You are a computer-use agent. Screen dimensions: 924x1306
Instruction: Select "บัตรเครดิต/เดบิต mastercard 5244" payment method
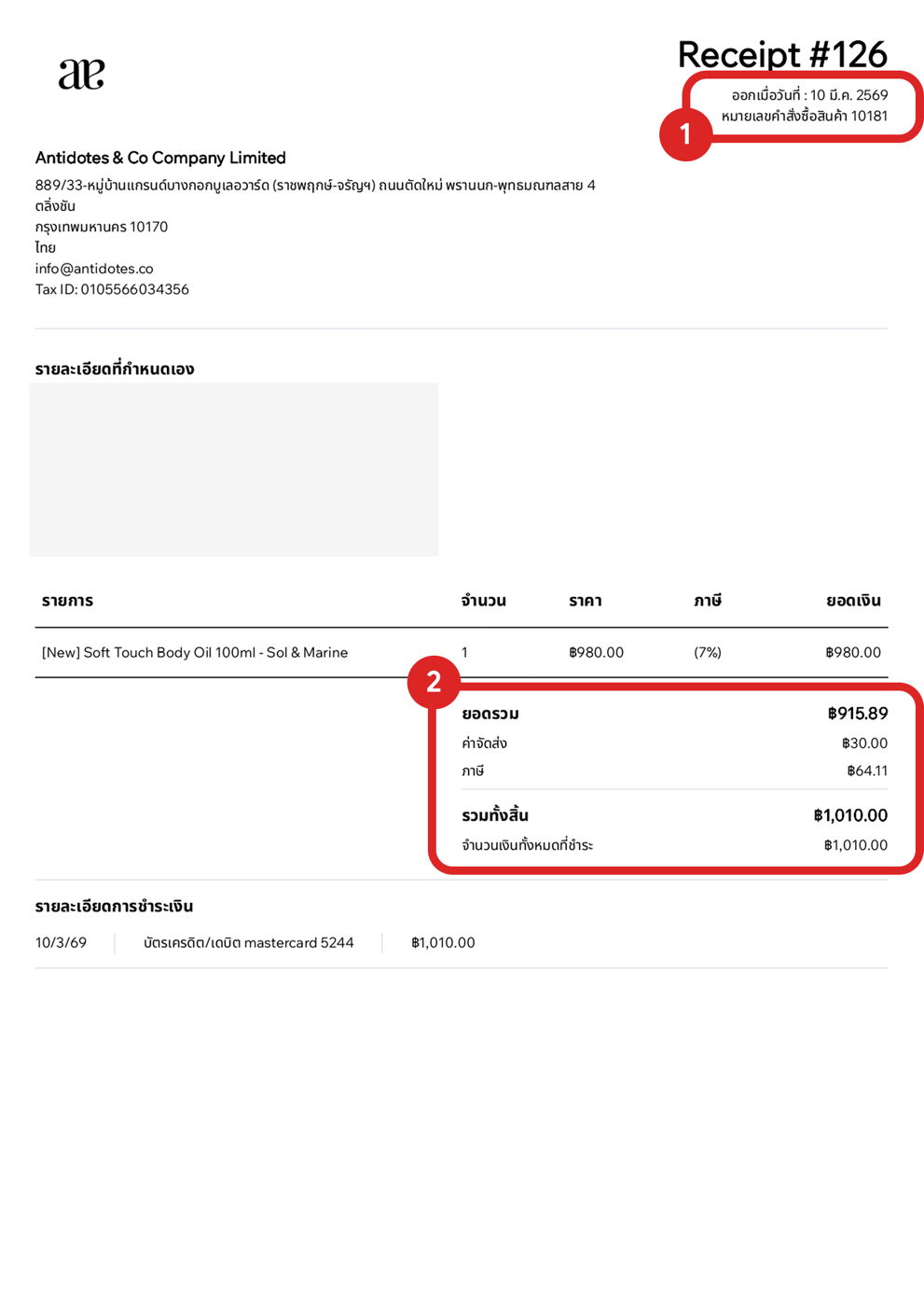tap(248, 943)
